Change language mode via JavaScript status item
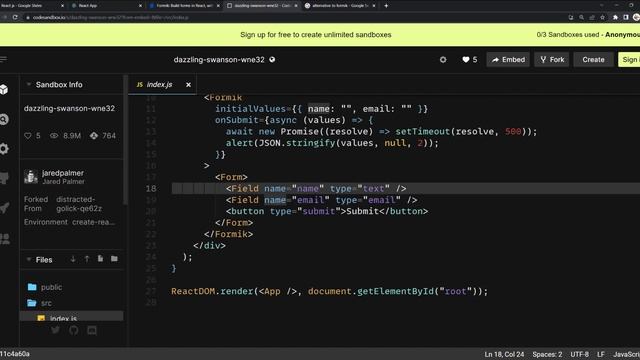 tap(626, 354)
